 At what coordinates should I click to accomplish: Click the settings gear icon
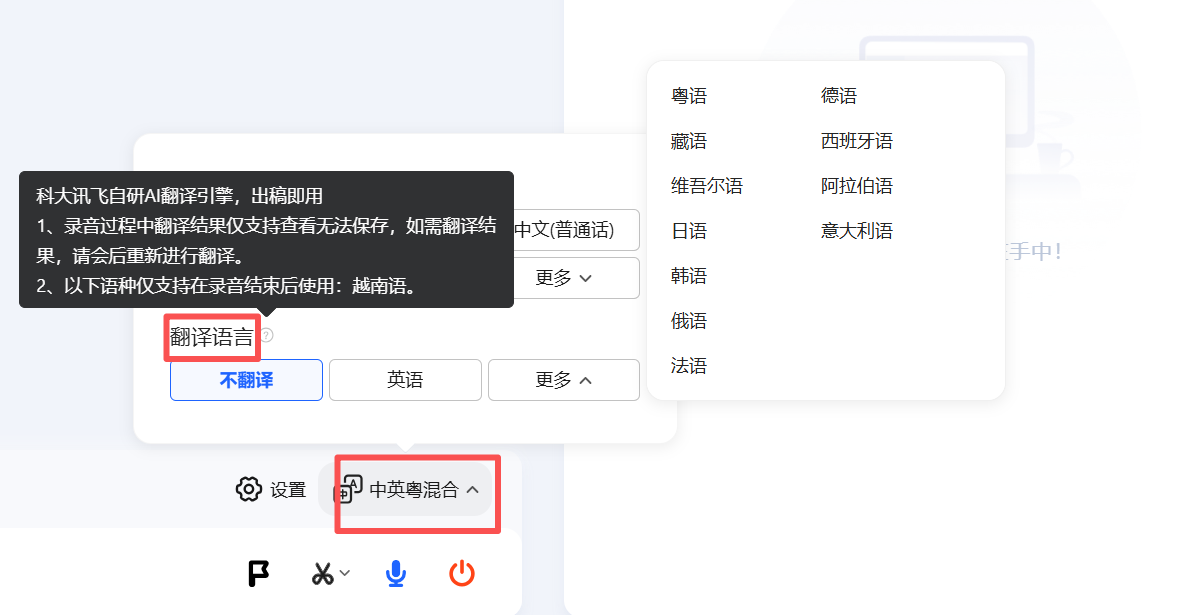(x=248, y=489)
